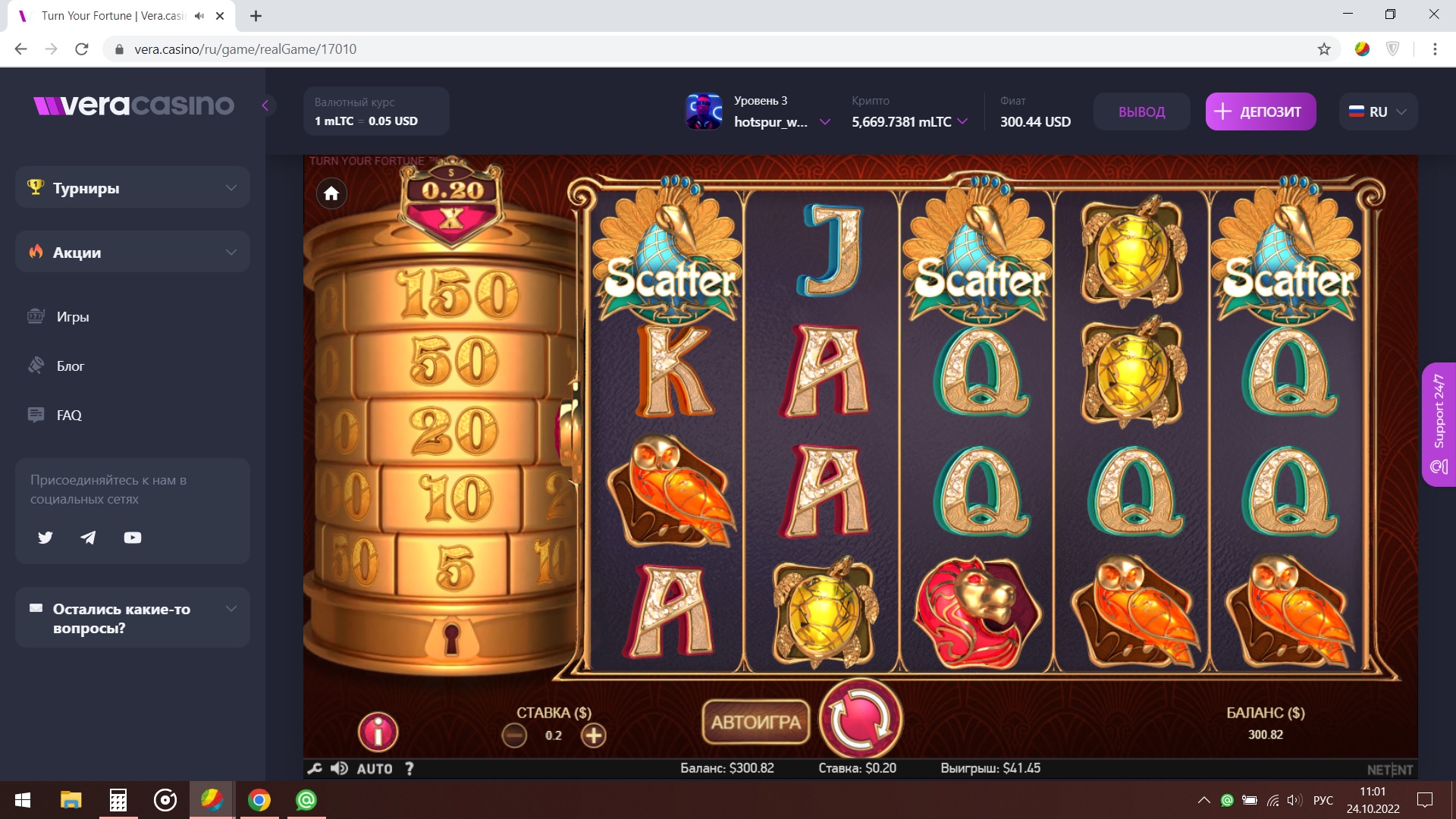Open the Support 24/7 side tab
The height and width of the screenshot is (819, 1456).
tap(1439, 425)
